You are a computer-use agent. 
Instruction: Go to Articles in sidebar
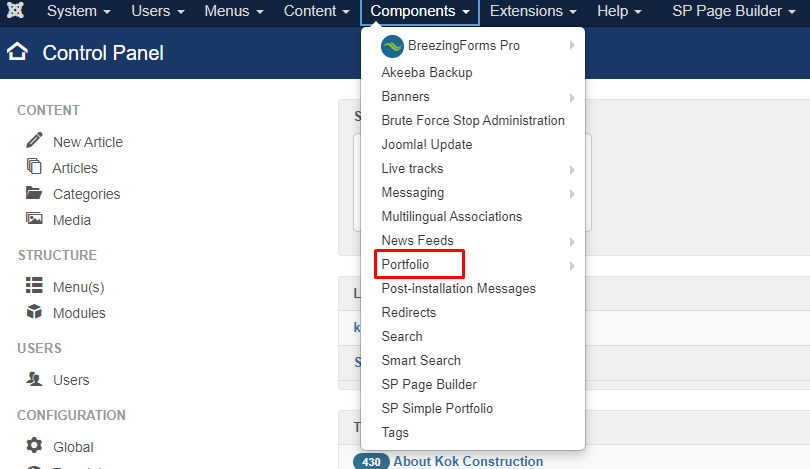(x=75, y=168)
